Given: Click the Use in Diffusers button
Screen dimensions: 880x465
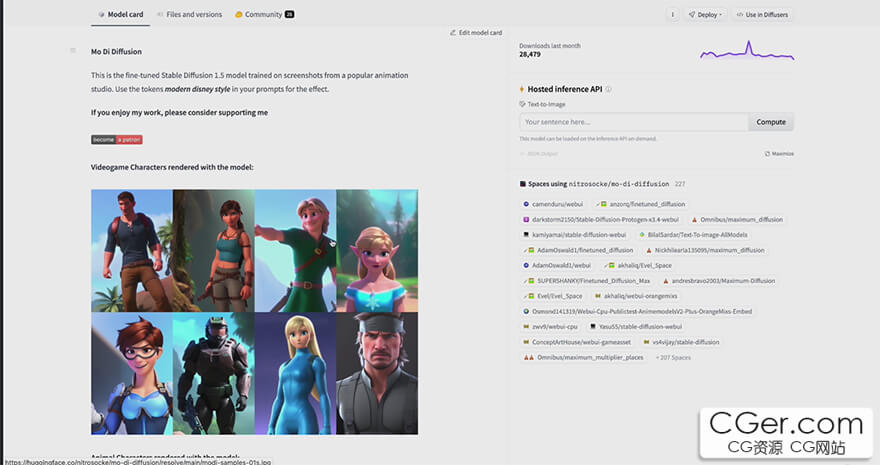Looking at the screenshot, I should coord(762,15).
